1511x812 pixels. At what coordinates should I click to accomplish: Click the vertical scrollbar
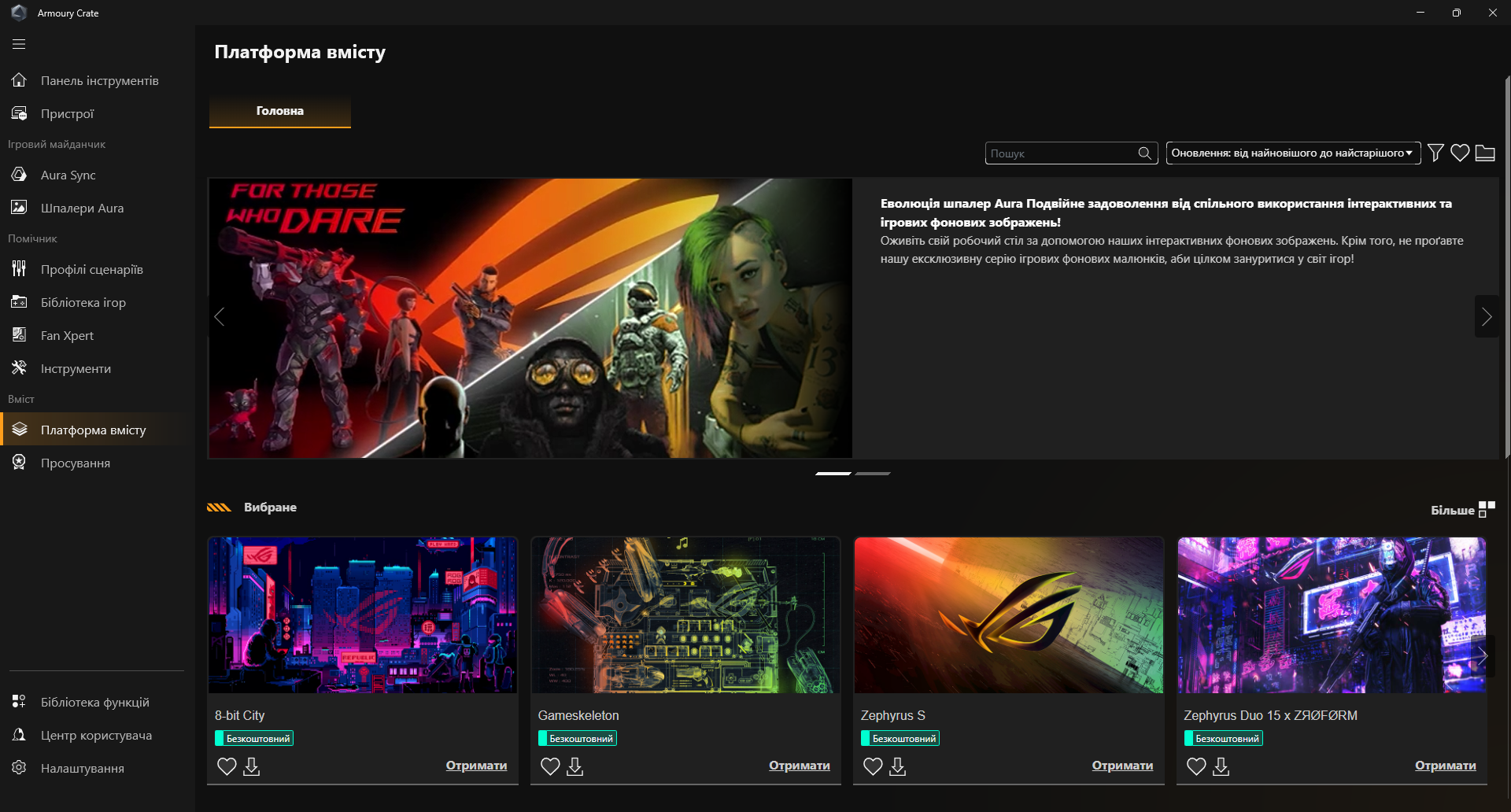(1507, 268)
